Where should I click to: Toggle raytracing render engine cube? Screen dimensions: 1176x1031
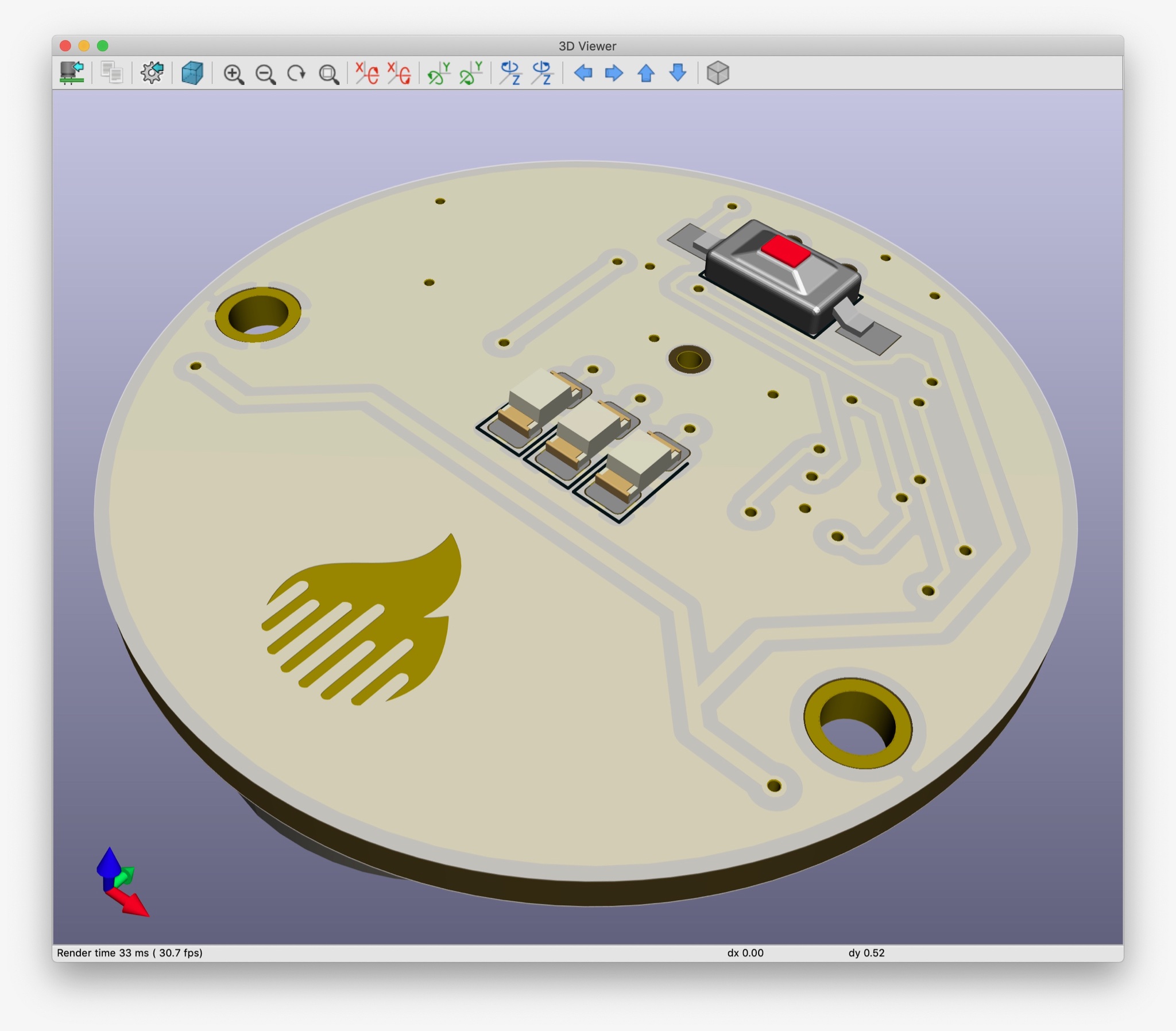[x=192, y=73]
